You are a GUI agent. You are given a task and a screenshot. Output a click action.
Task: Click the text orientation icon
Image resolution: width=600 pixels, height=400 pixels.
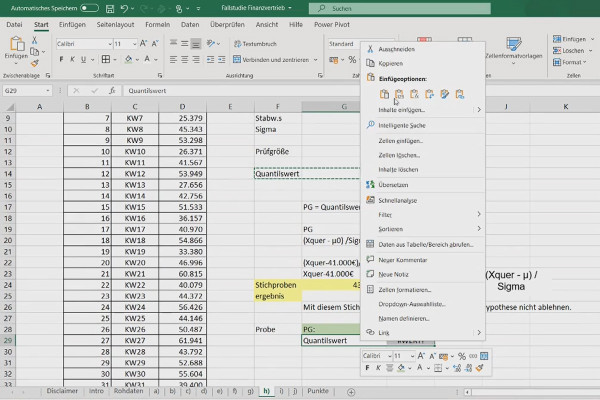210,44
